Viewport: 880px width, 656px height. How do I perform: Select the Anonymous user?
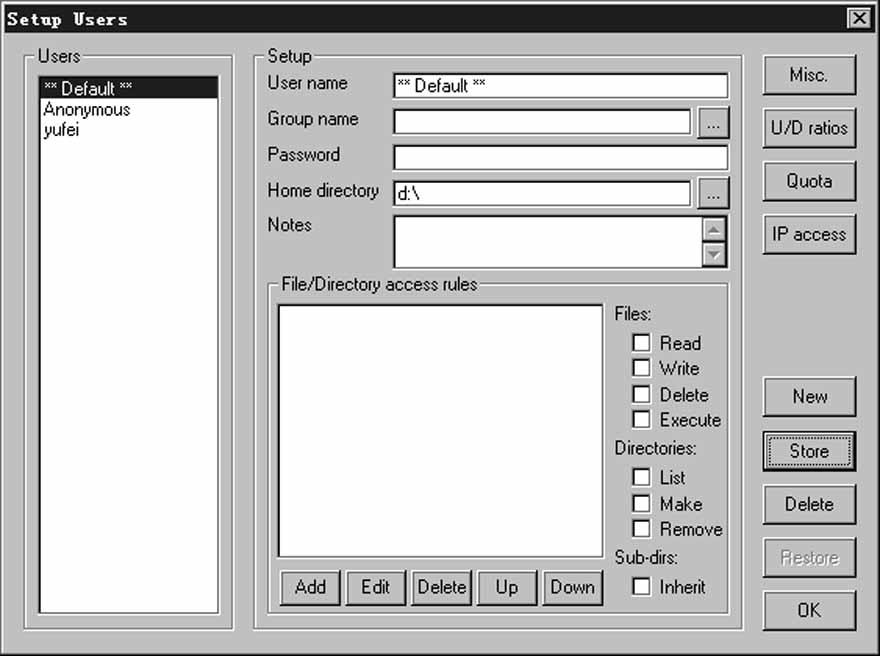click(x=129, y=109)
